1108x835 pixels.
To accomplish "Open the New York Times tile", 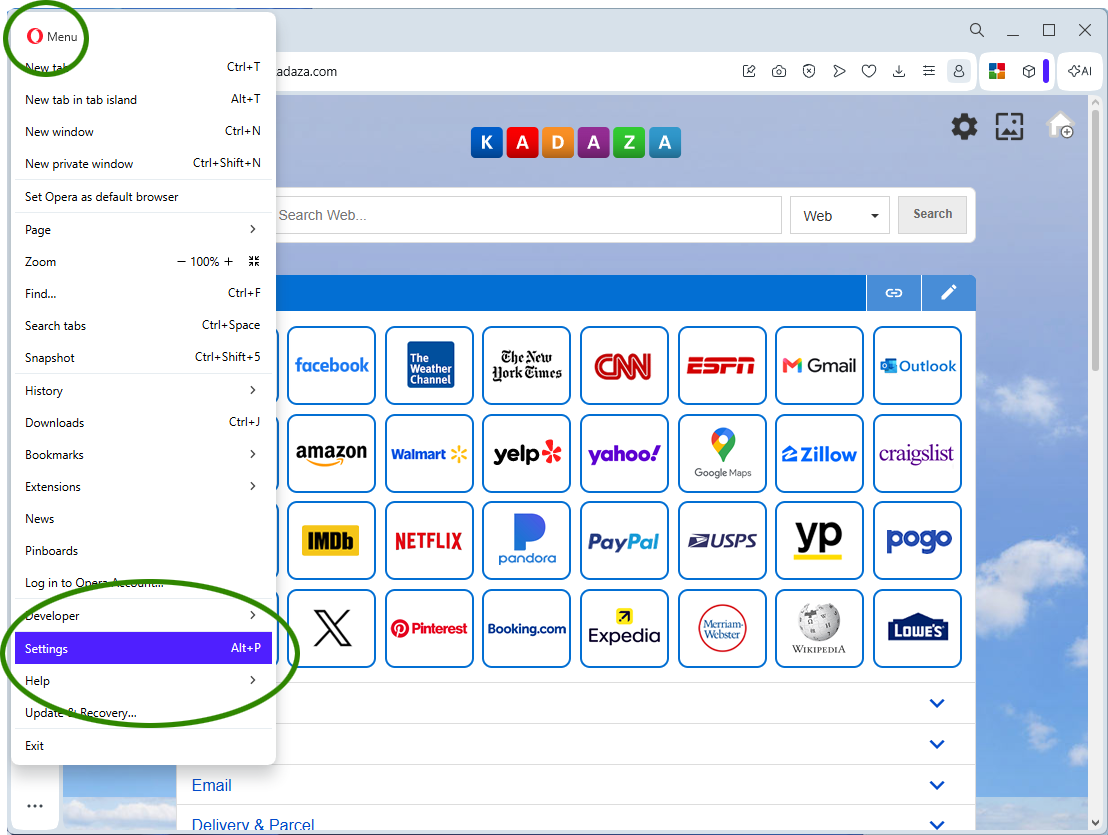I will coord(526,365).
